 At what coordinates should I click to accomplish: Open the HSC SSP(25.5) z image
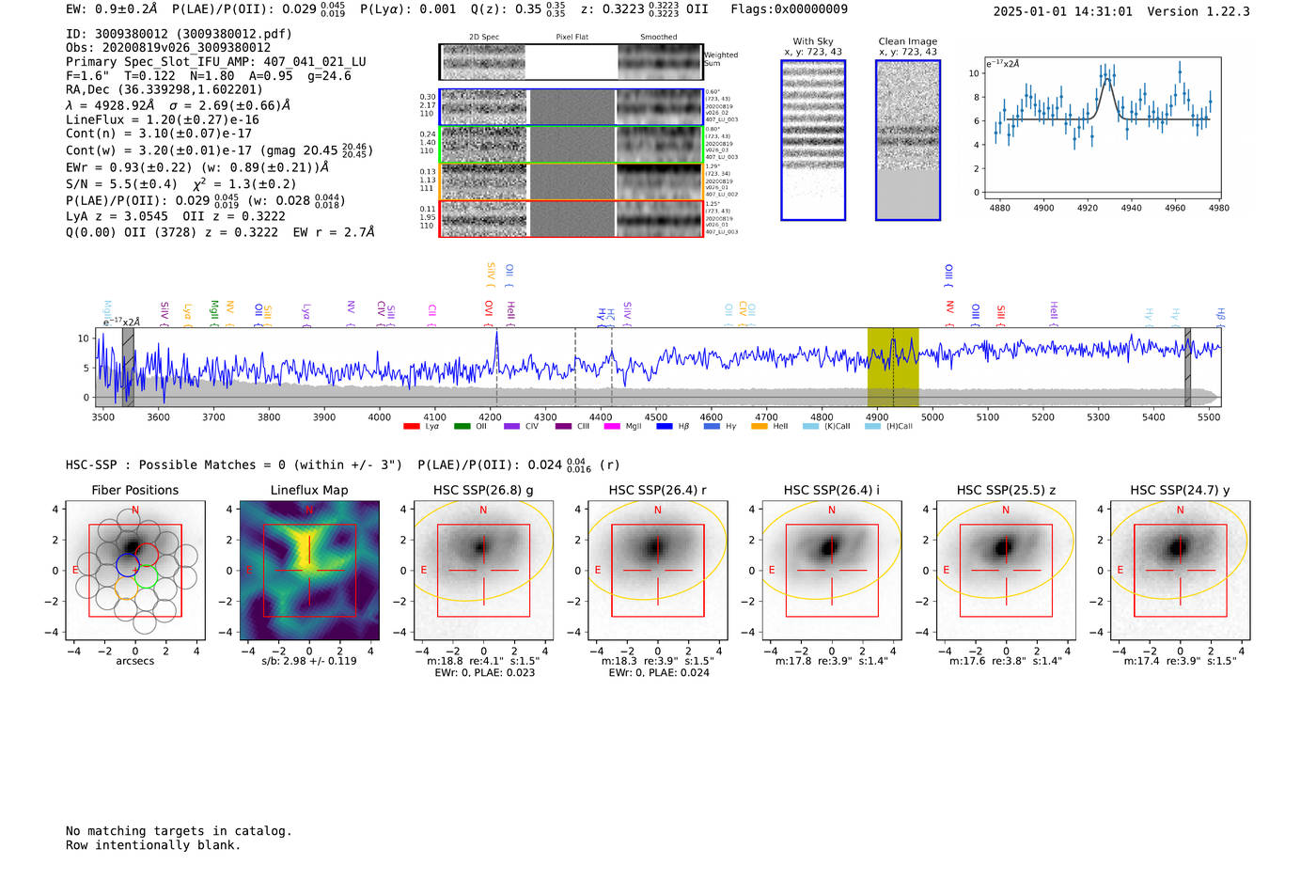1006,571
